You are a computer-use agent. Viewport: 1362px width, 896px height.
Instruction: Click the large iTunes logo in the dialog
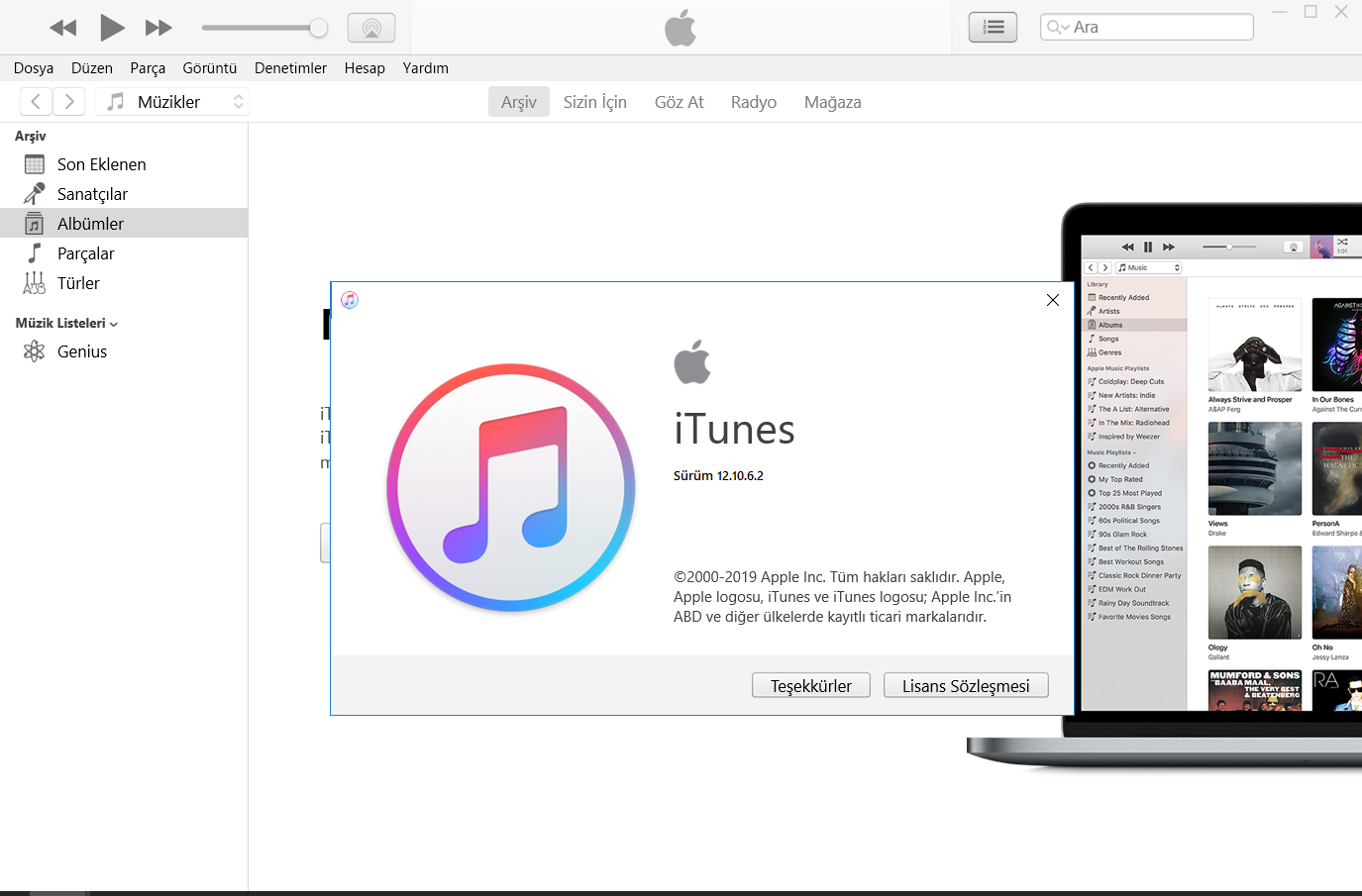pos(511,487)
